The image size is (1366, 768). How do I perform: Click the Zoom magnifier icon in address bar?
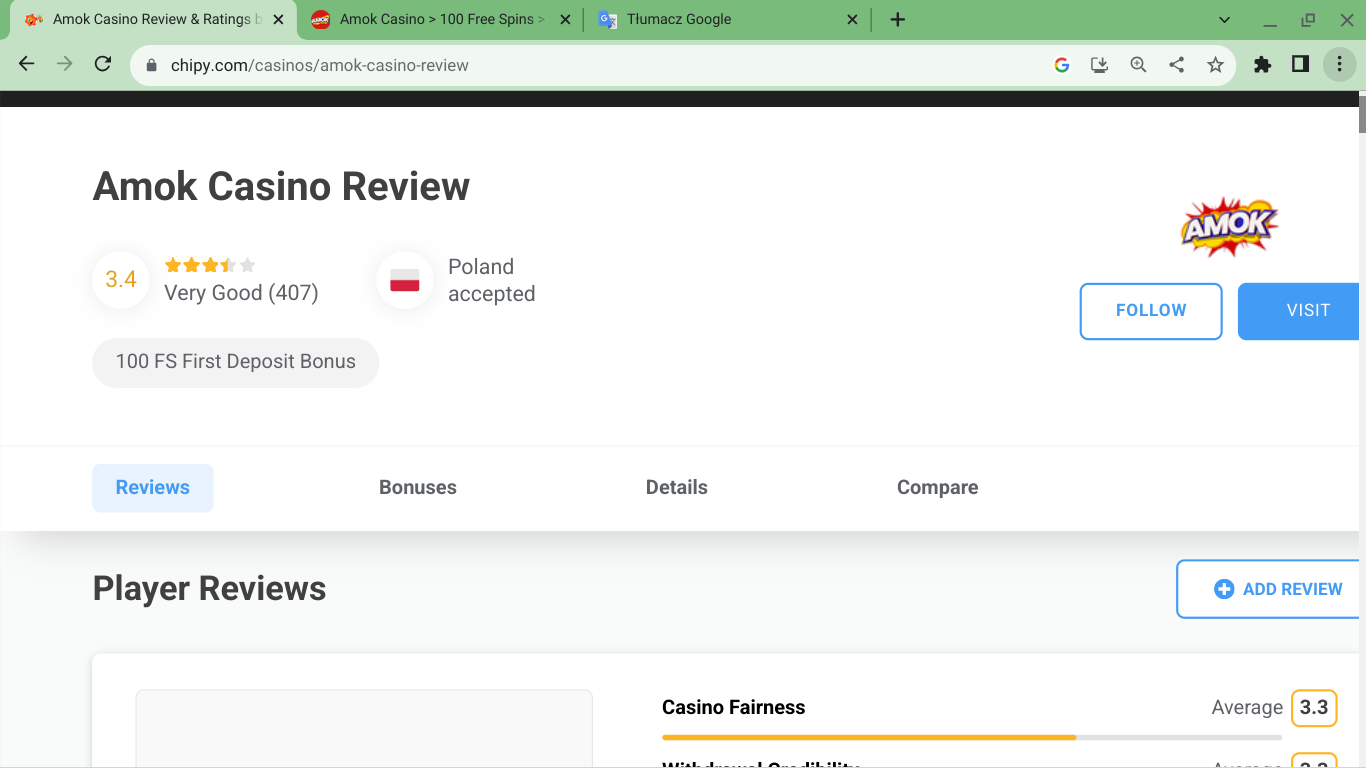(x=1138, y=65)
